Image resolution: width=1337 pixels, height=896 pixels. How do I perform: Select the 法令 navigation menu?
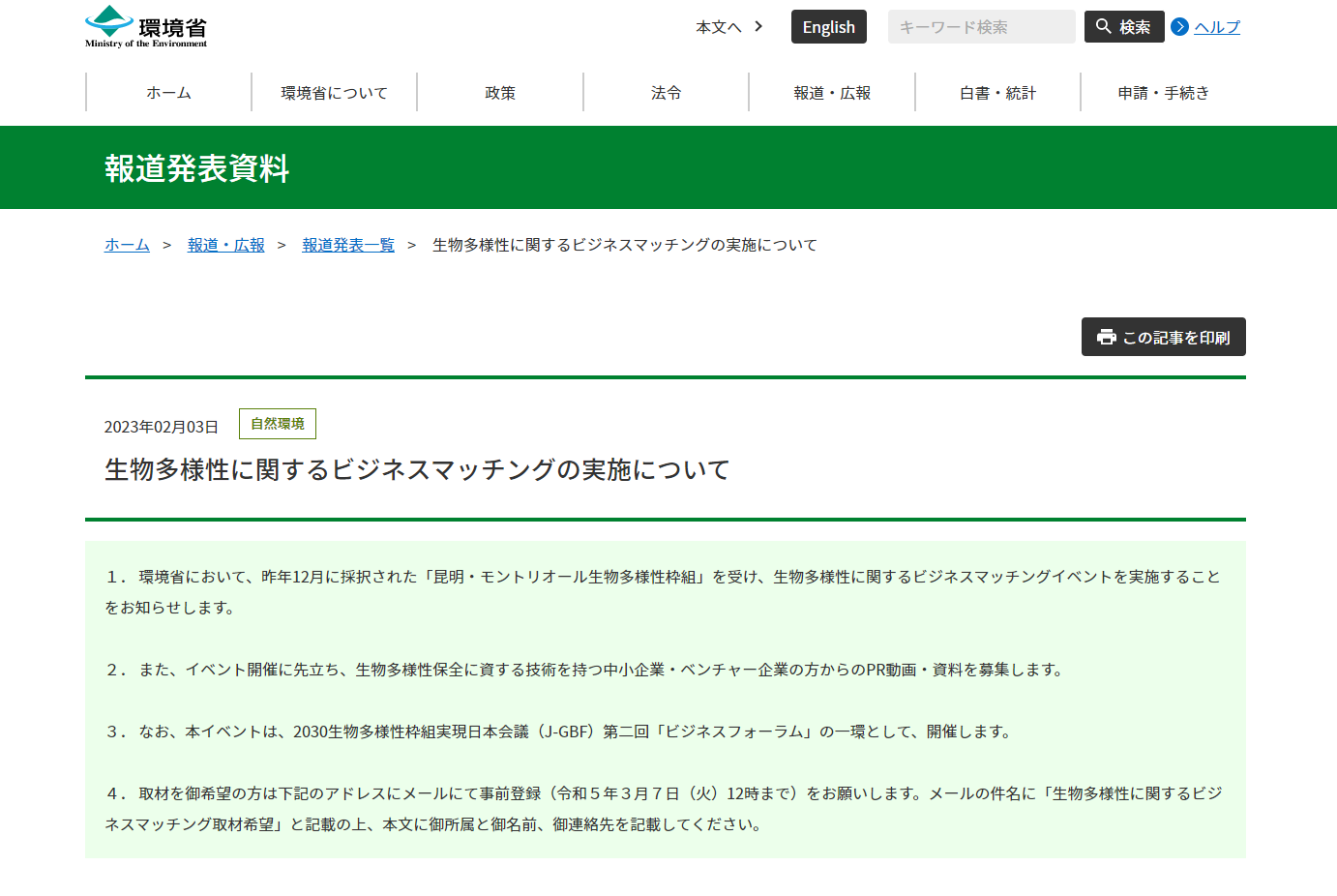tap(666, 93)
